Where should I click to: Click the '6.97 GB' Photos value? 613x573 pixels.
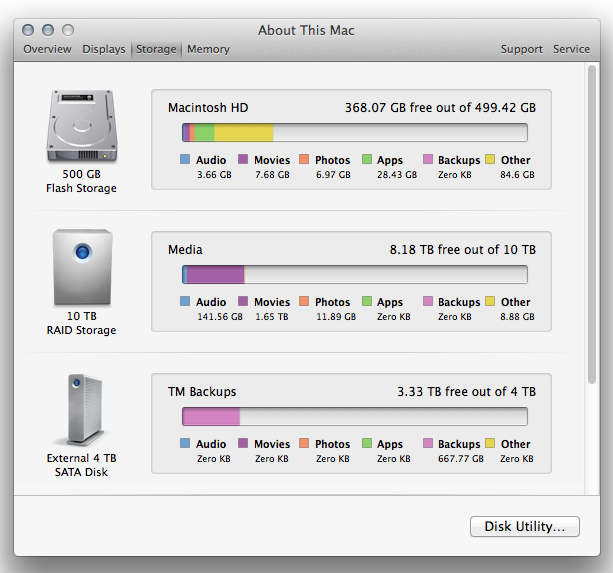coord(333,175)
